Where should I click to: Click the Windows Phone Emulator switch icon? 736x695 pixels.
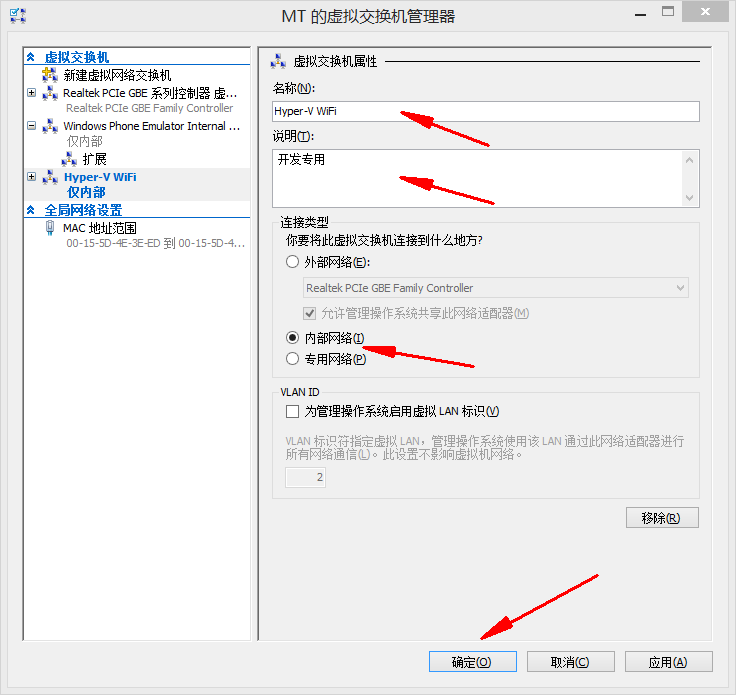[50, 126]
